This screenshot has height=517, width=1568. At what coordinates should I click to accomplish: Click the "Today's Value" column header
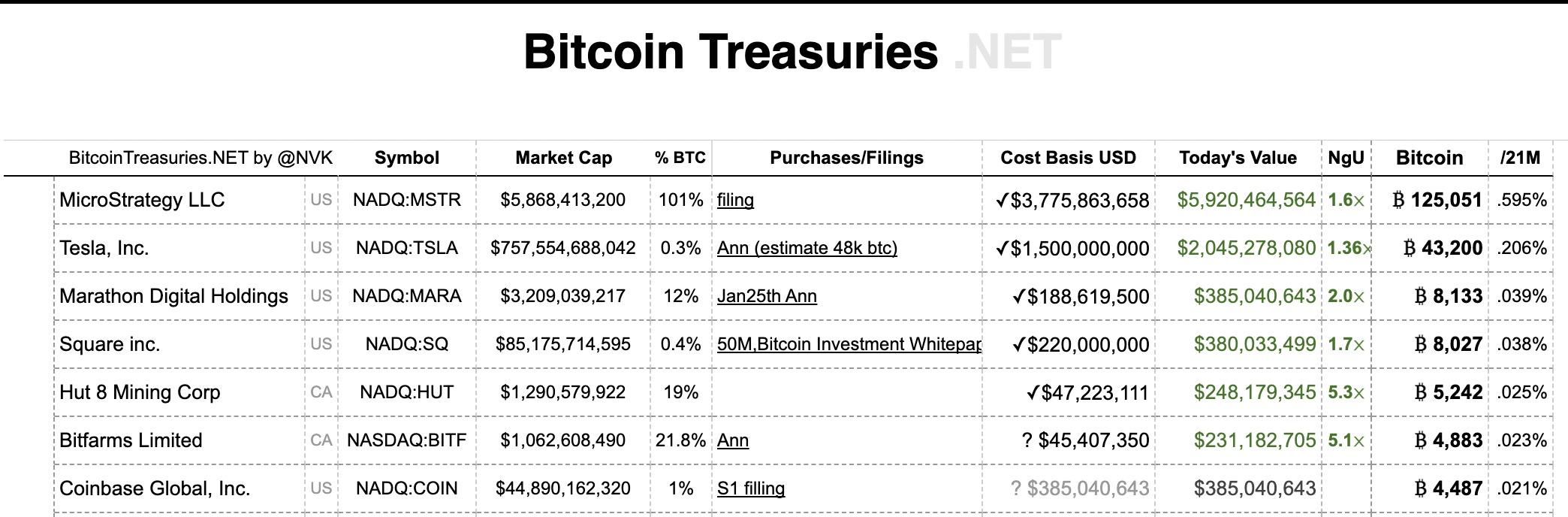click(1238, 158)
